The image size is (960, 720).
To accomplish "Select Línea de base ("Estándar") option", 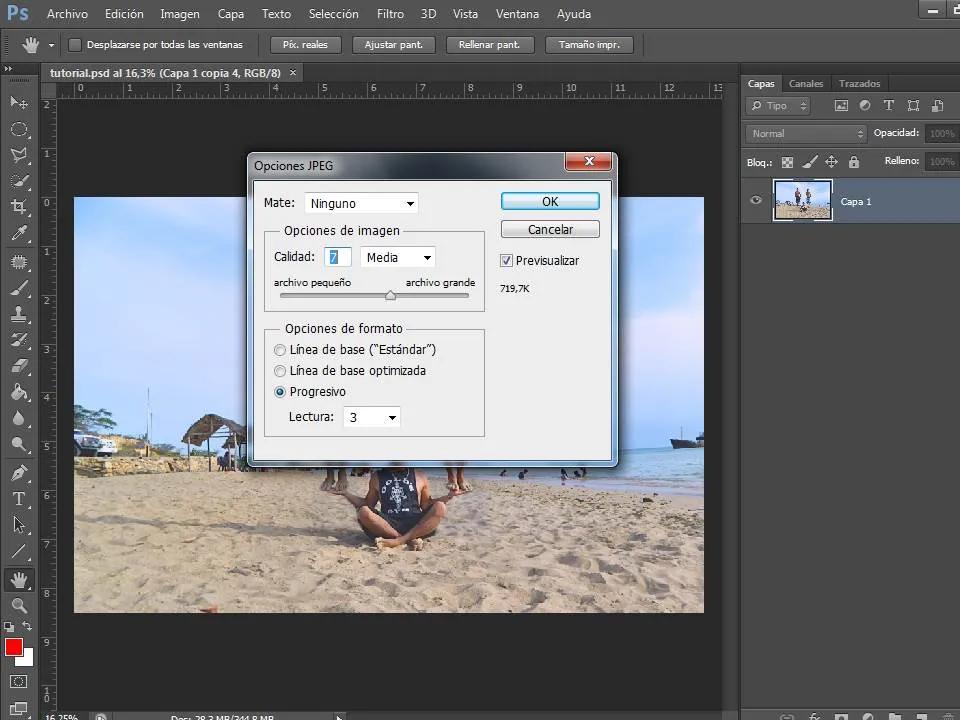I will click(x=280, y=350).
